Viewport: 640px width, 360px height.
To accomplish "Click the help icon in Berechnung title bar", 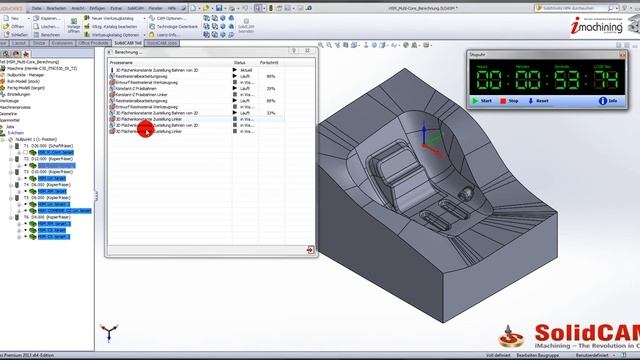I will click(x=294, y=51).
